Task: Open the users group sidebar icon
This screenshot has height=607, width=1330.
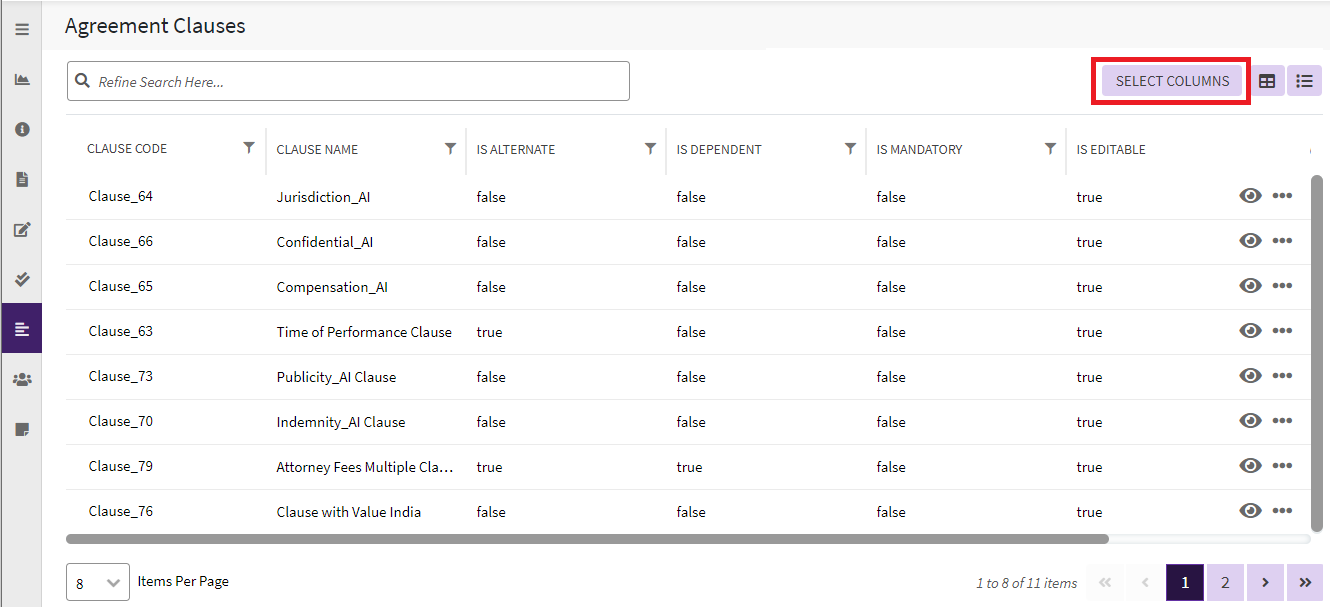Action: pos(21,379)
